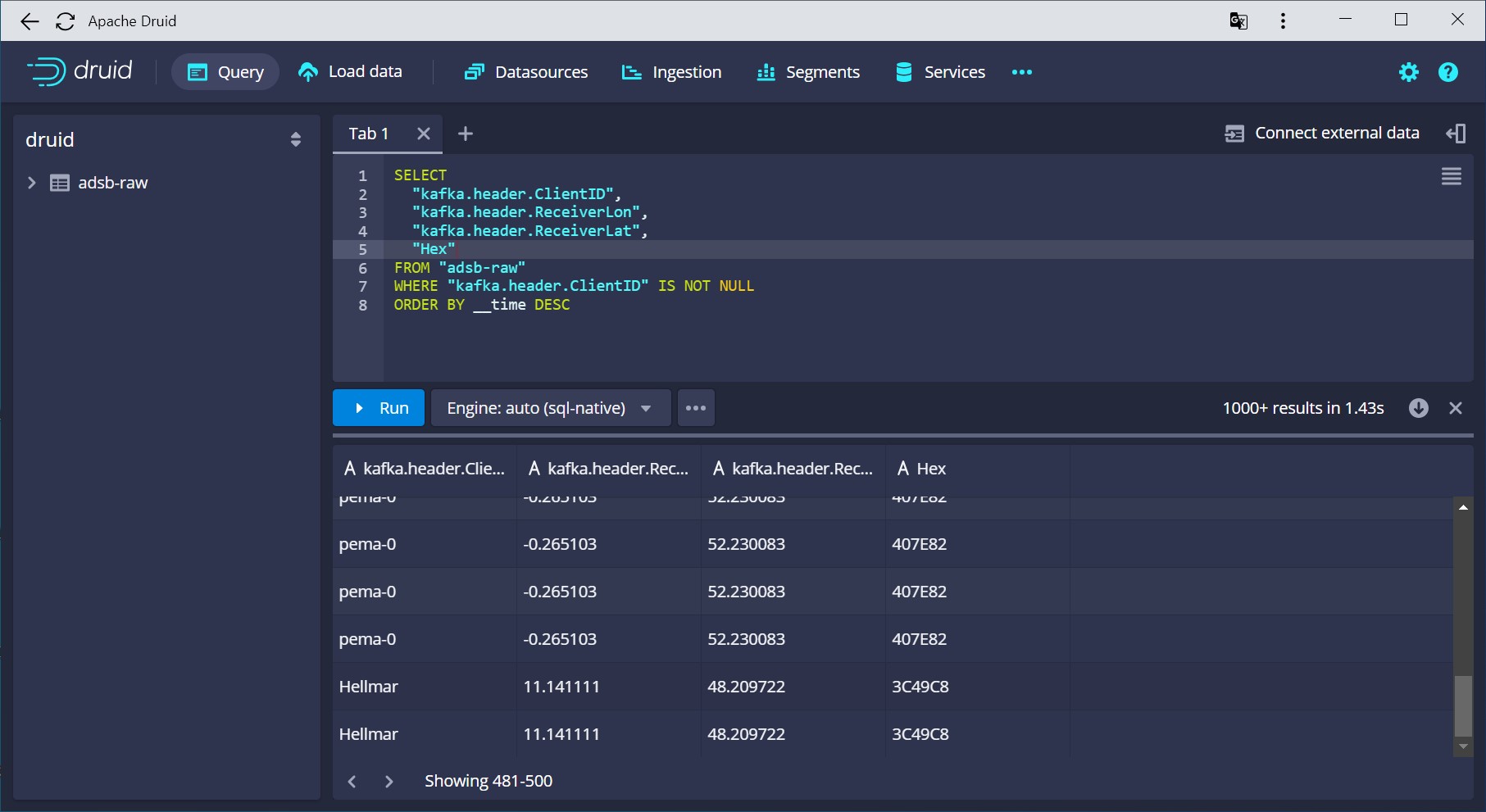Open the Druid settings gear

click(x=1408, y=72)
